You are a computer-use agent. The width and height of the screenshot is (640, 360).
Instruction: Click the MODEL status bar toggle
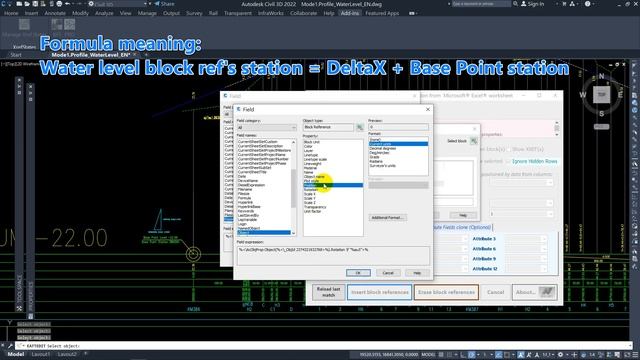click(x=428, y=355)
